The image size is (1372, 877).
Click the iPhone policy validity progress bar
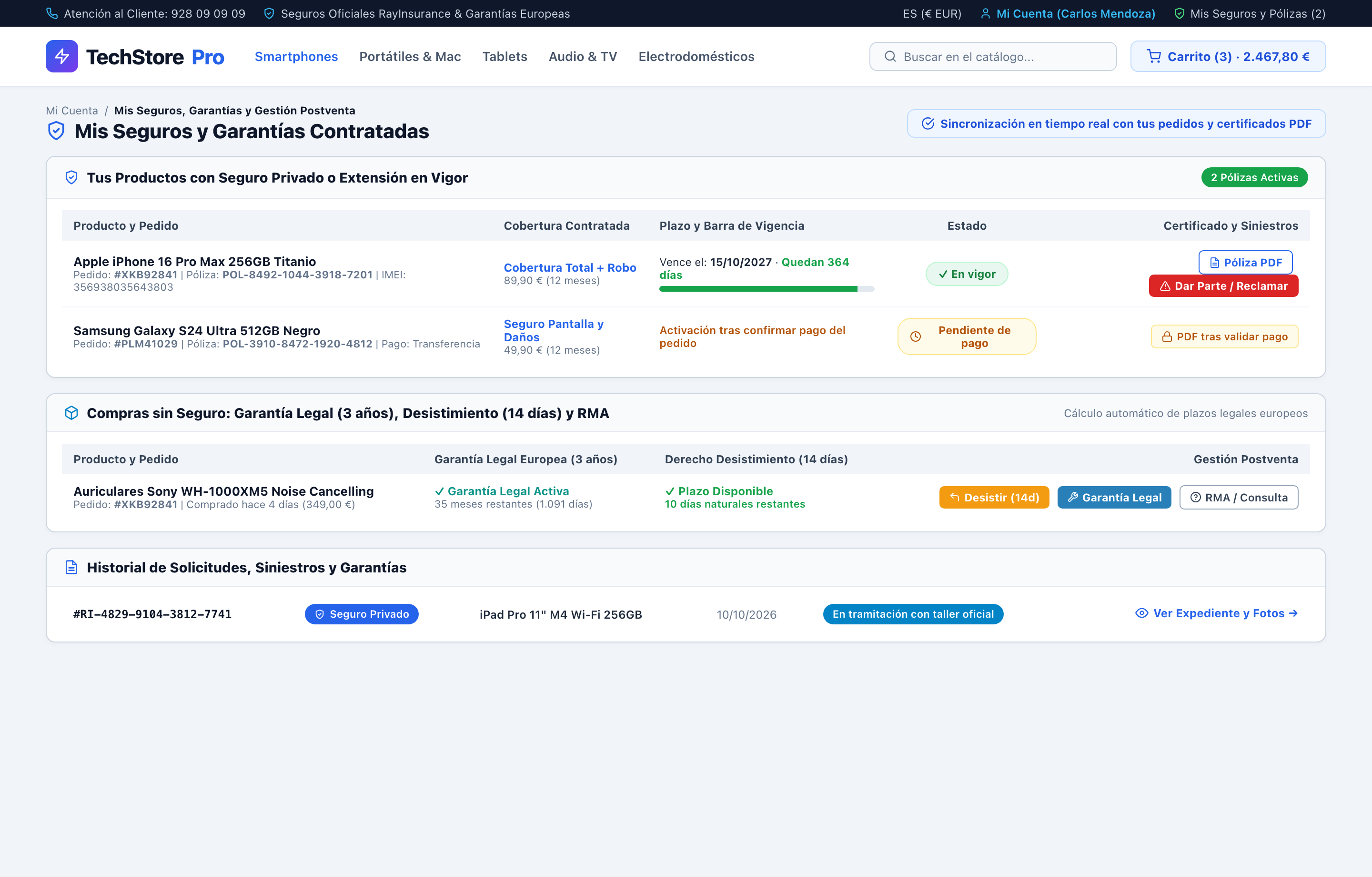(x=767, y=288)
